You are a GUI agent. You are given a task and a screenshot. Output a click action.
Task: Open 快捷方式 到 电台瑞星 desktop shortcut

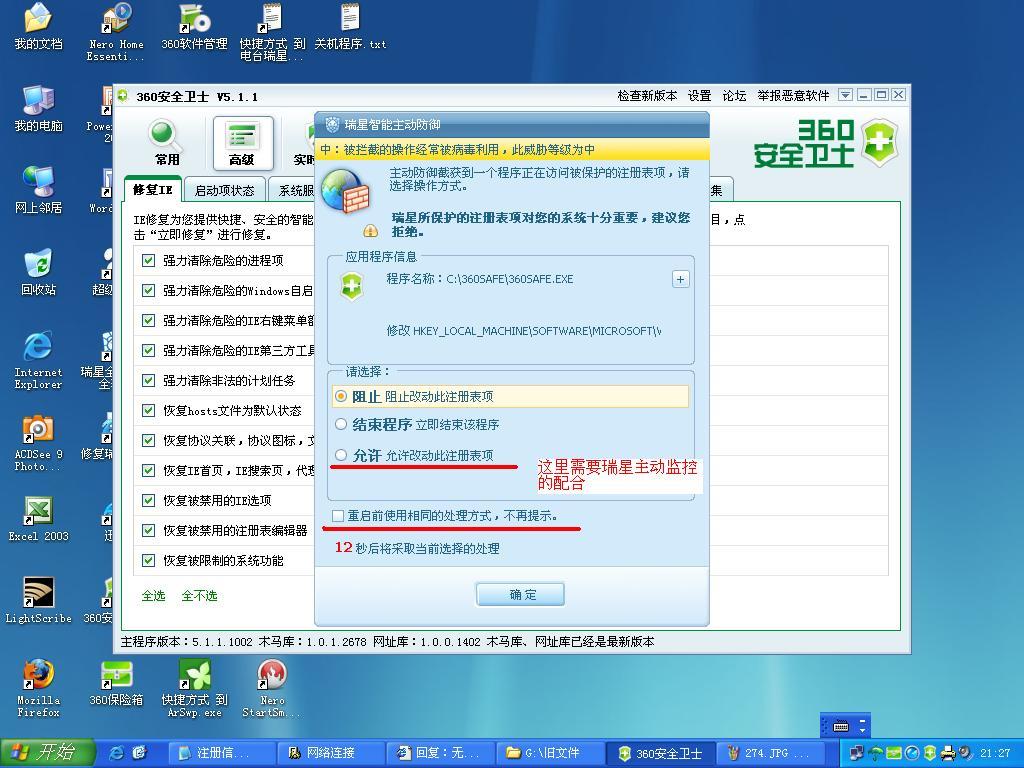(x=272, y=31)
